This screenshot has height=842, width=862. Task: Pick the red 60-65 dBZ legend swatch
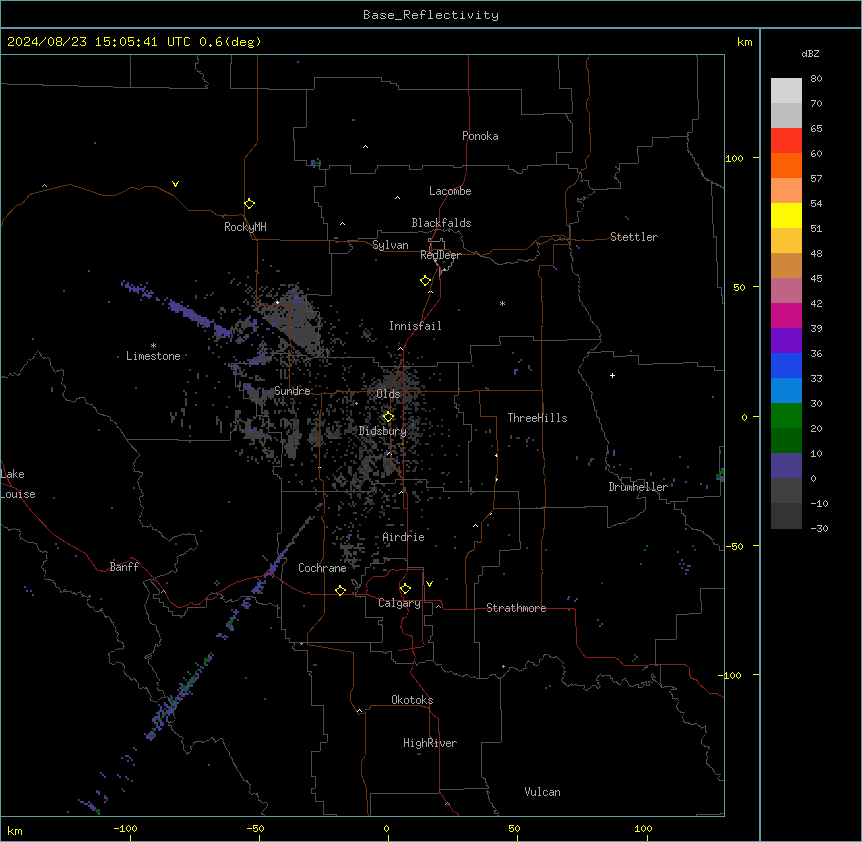click(x=786, y=140)
